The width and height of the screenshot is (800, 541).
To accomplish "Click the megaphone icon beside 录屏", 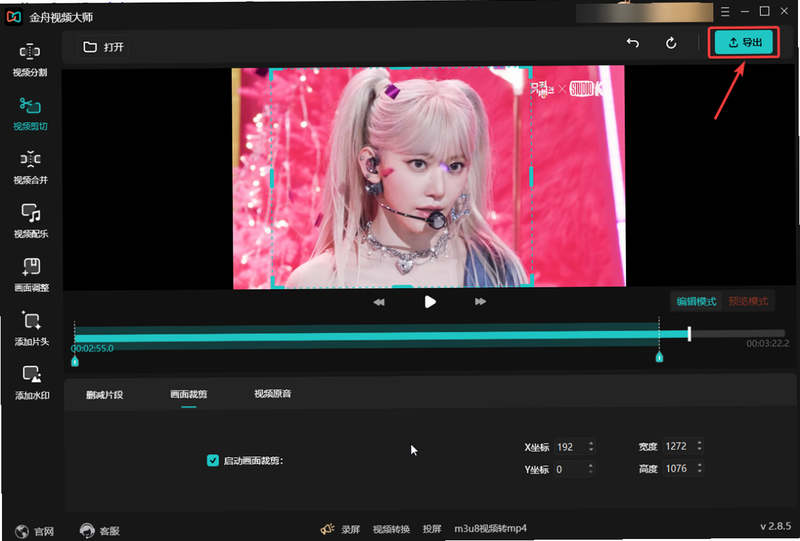I will [x=328, y=529].
